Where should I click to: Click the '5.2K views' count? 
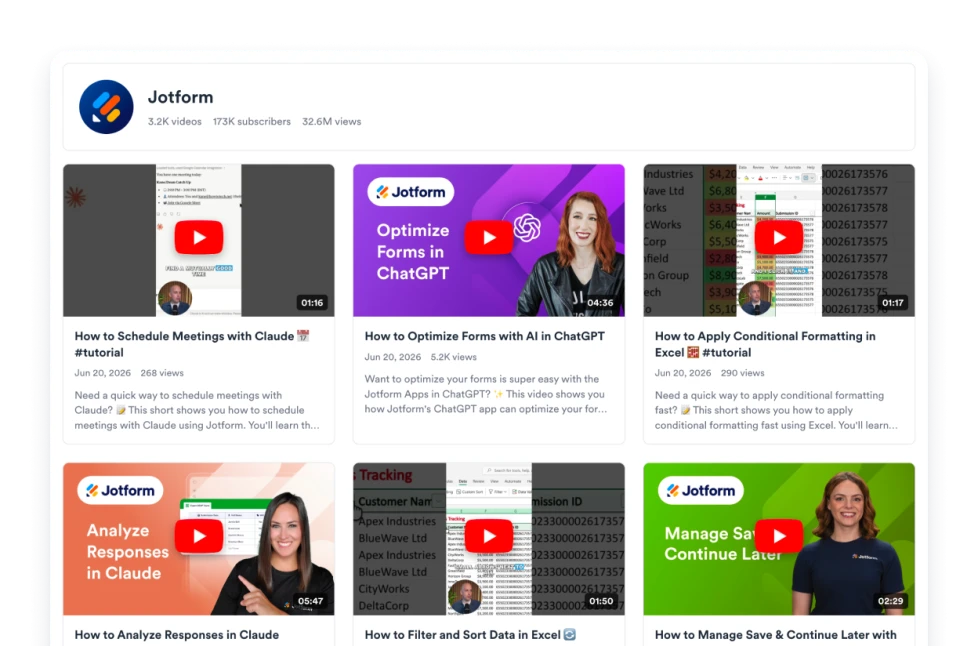(x=453, y=357)
